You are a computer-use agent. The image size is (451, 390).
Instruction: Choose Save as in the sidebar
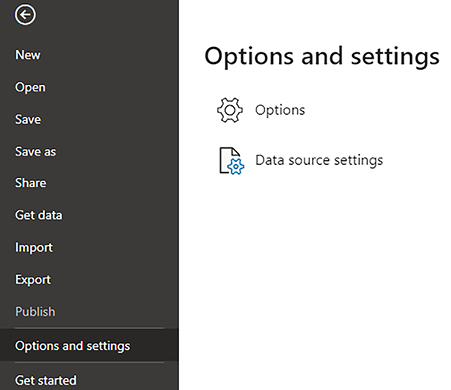[36, 152]
